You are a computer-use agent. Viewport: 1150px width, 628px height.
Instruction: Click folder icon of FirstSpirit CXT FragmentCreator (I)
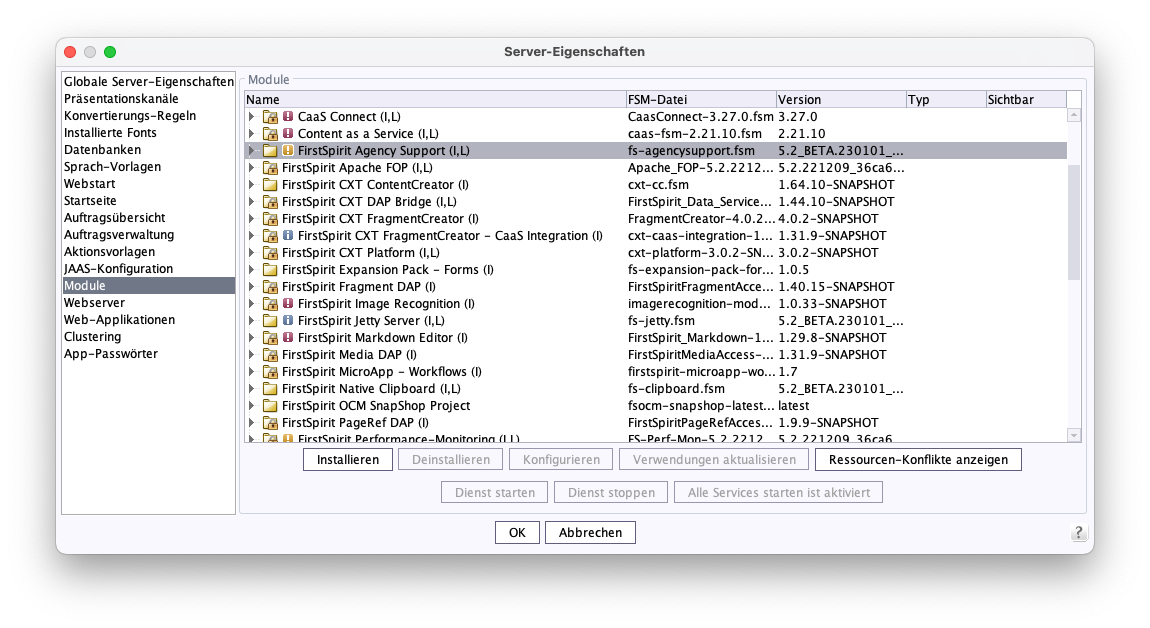[270, 218]
